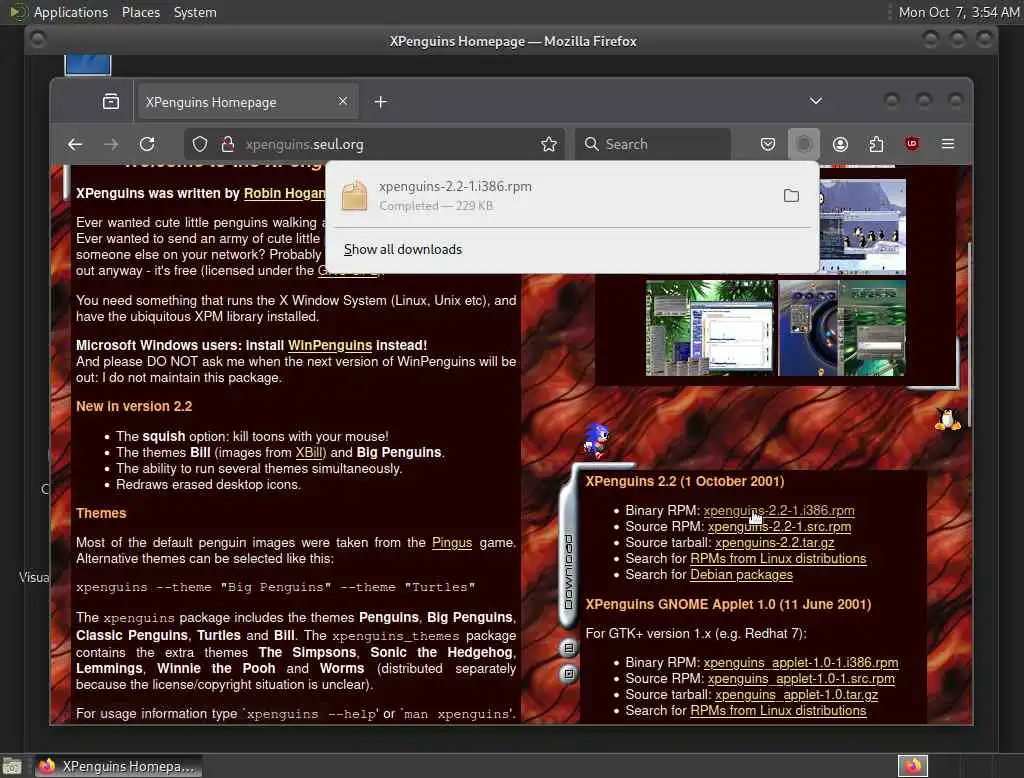This screenshot has width=1024, height=778.
Task: Open the clock showing Mon Oct 7
Action: 957,12
